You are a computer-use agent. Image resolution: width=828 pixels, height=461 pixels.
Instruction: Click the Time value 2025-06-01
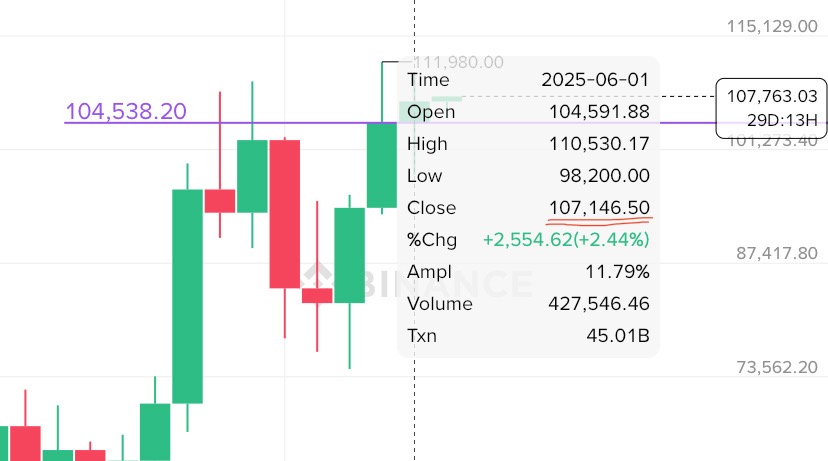pos(595,80)
